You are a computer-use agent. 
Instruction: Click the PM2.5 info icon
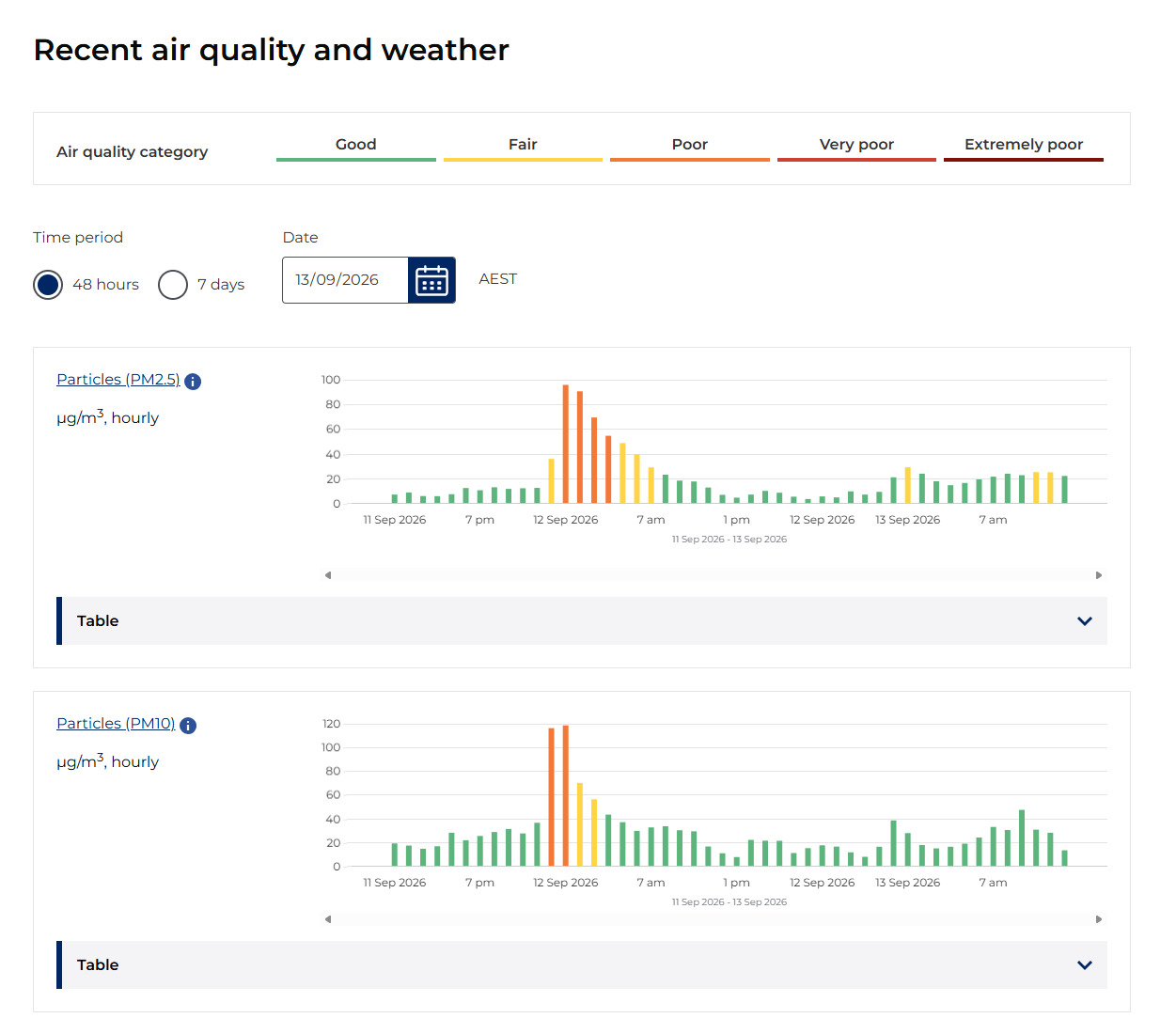[193, 381]
